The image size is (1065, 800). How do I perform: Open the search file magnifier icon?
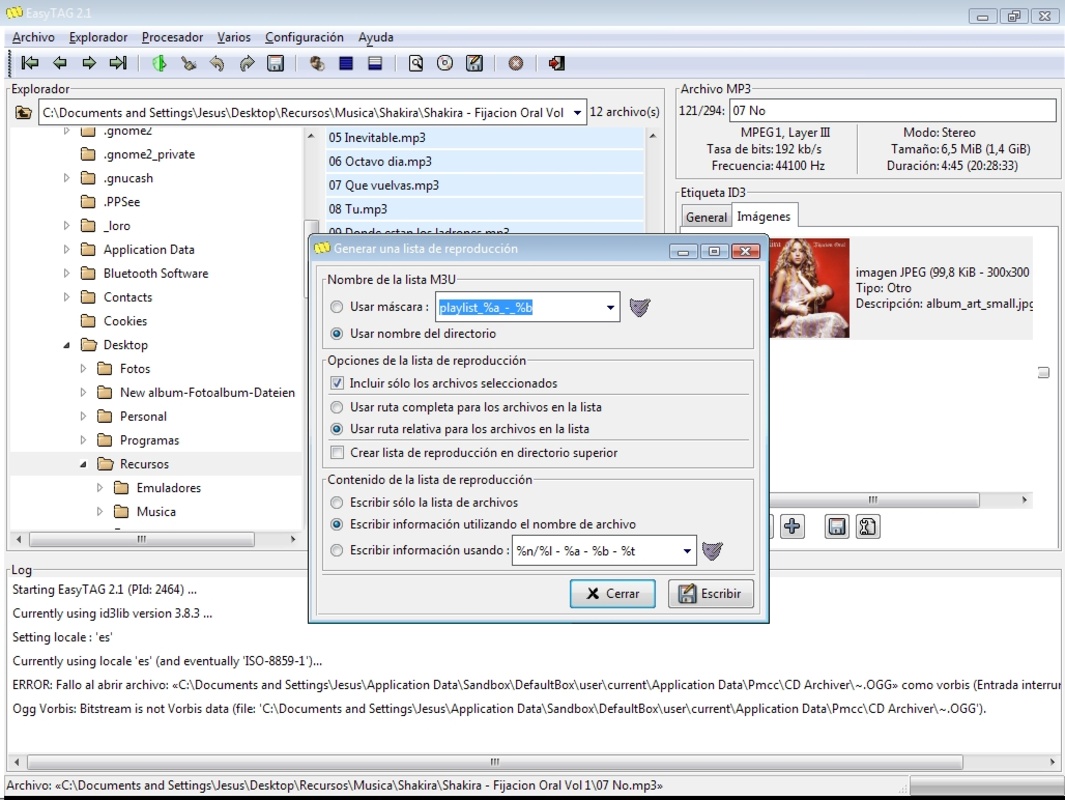point(416,63)
